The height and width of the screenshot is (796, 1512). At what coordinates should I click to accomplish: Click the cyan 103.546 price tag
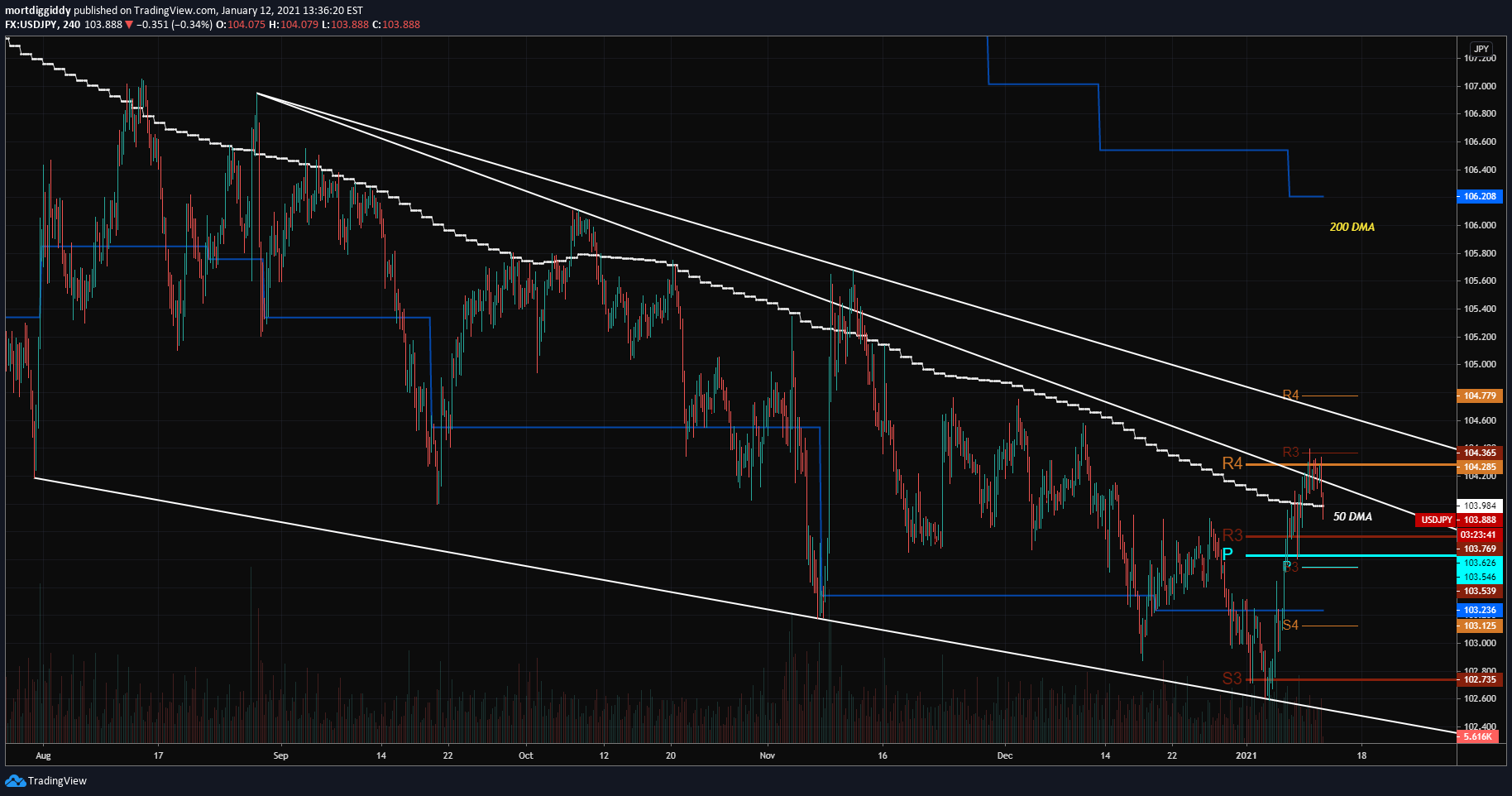1480,577
